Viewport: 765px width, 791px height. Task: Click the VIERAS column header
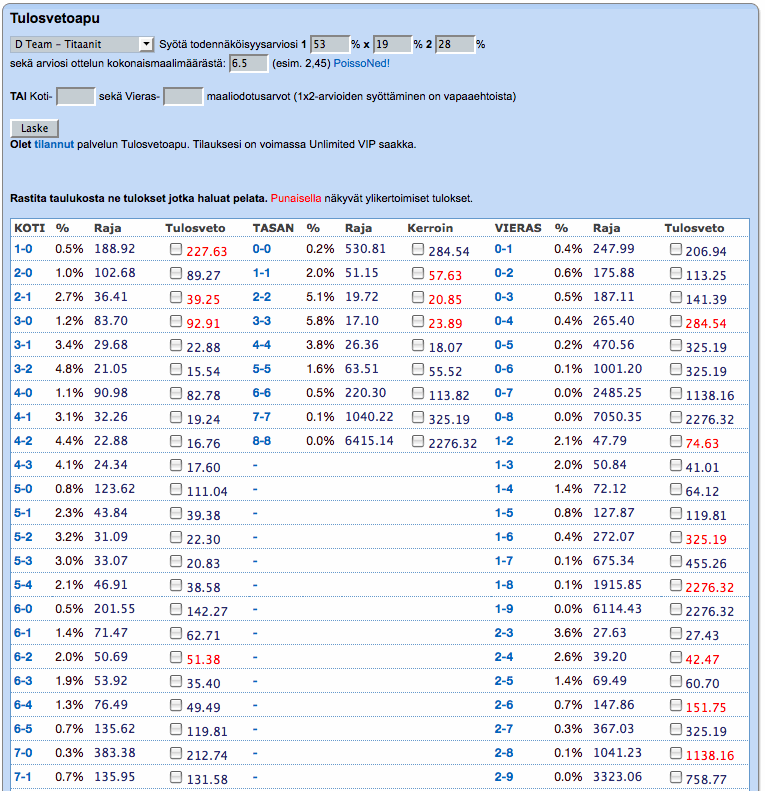(518, 228)
